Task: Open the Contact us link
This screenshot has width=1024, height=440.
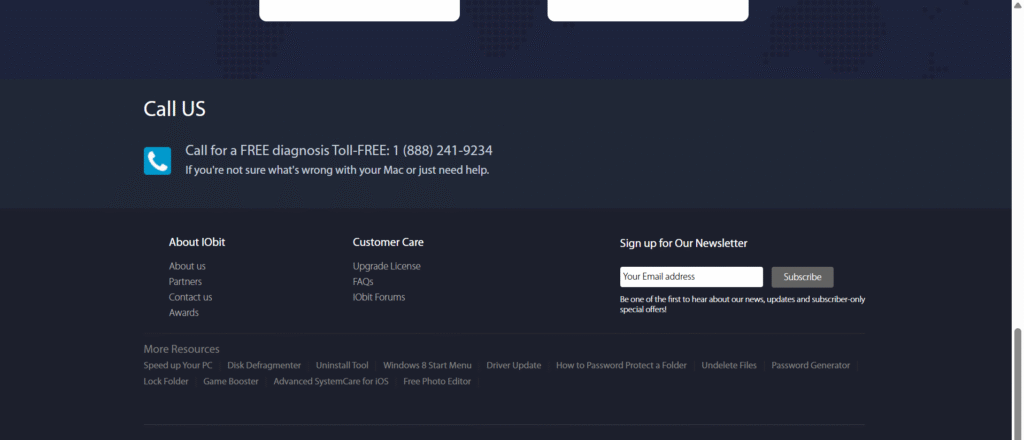Action: click(190, 297)
